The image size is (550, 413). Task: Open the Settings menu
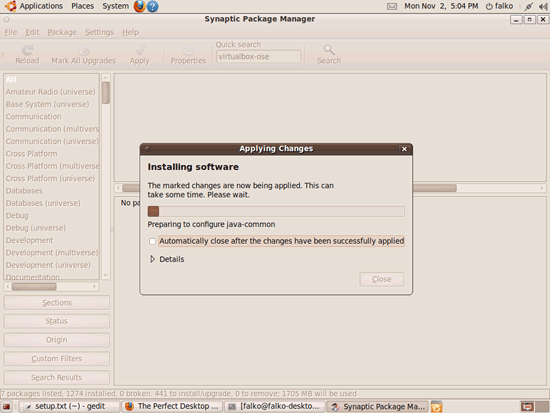click(x=99, y=32)
